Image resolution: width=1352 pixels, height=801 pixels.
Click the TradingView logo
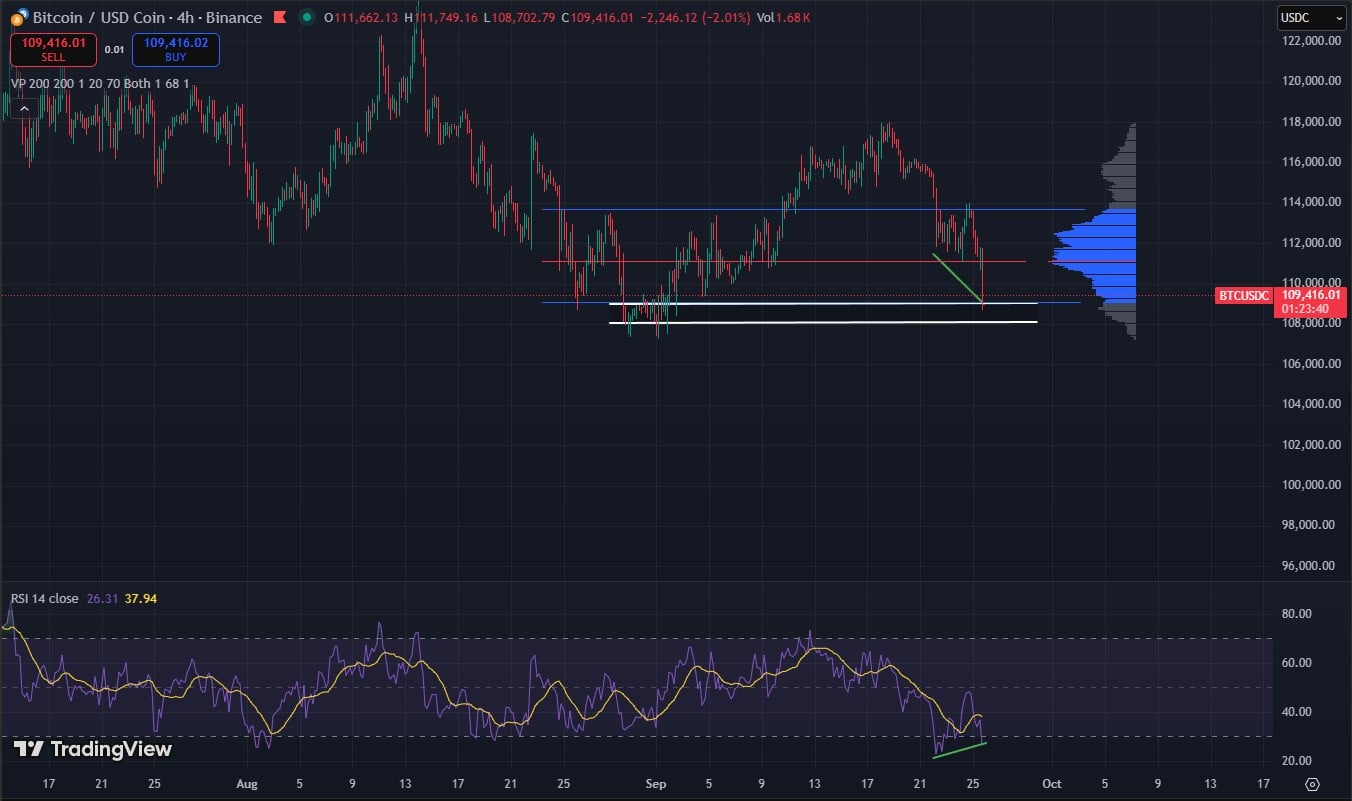pyautogui.click(x=92, y=749)
